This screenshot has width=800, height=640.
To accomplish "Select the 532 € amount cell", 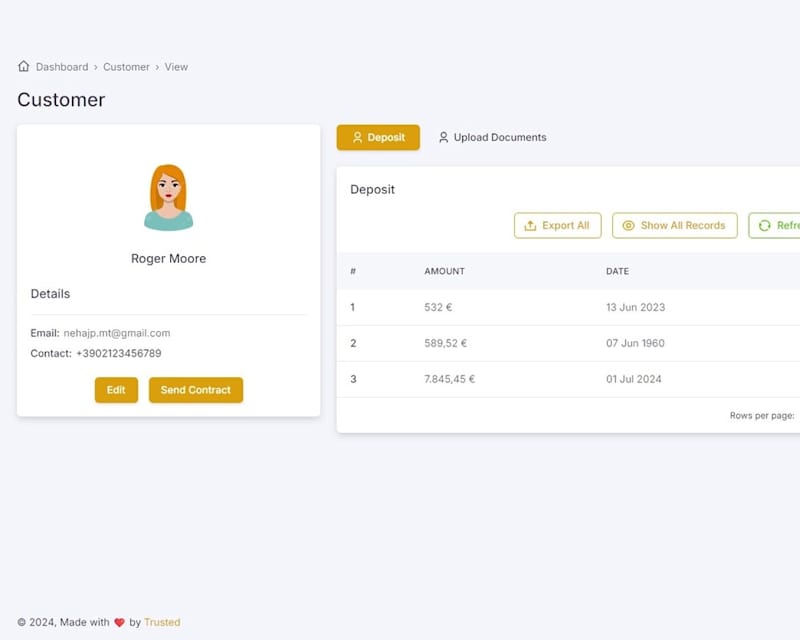I will 438,307.
